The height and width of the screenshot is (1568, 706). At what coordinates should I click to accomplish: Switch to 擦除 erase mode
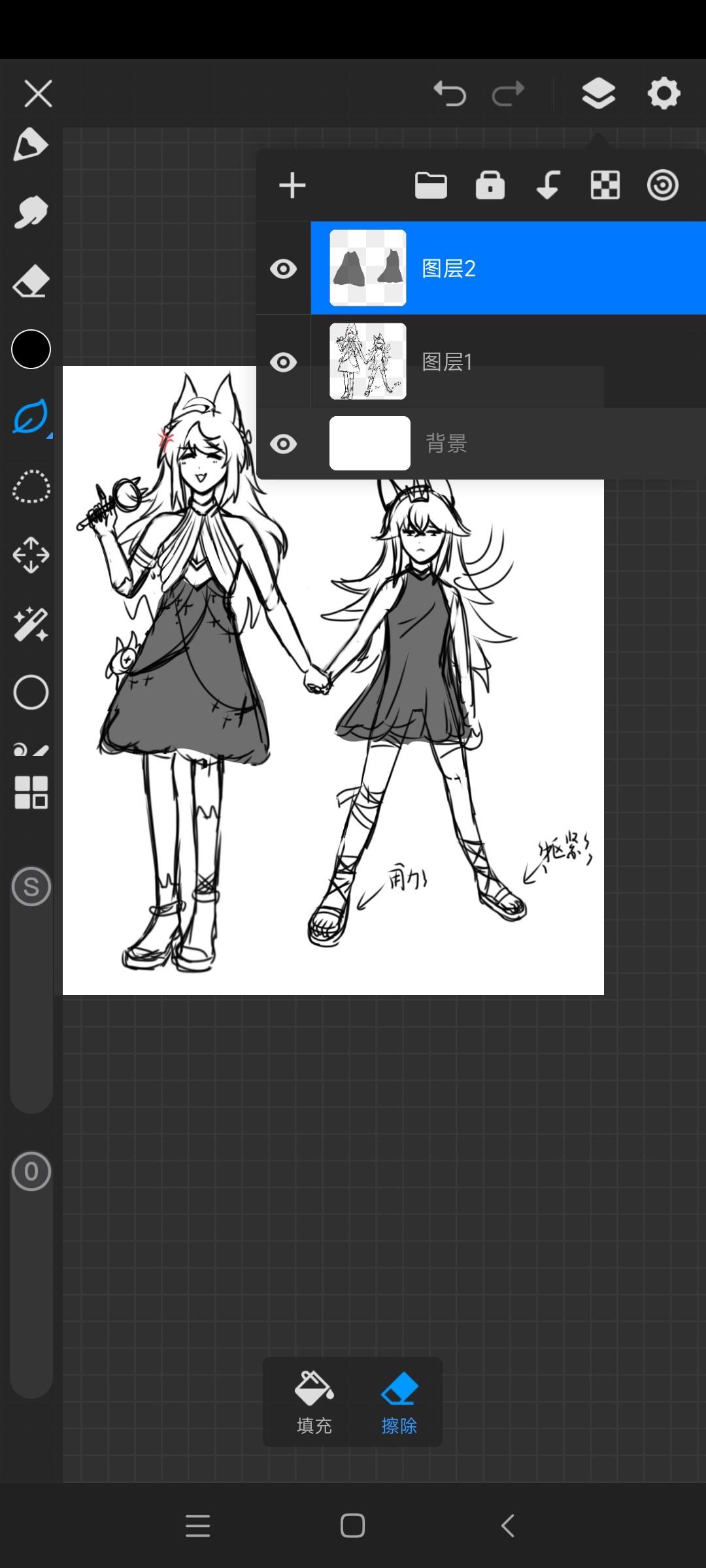(x=399, y=1401)
